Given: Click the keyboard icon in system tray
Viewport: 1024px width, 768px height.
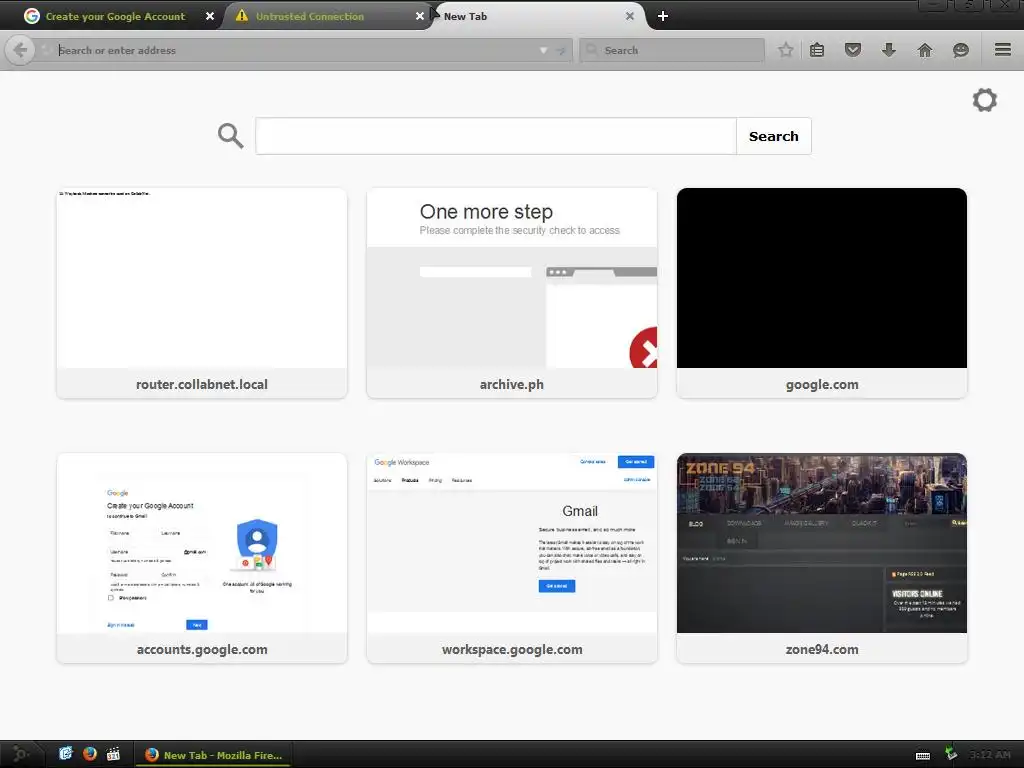Looking at the screenshot, I should click(x=923, y=756).
